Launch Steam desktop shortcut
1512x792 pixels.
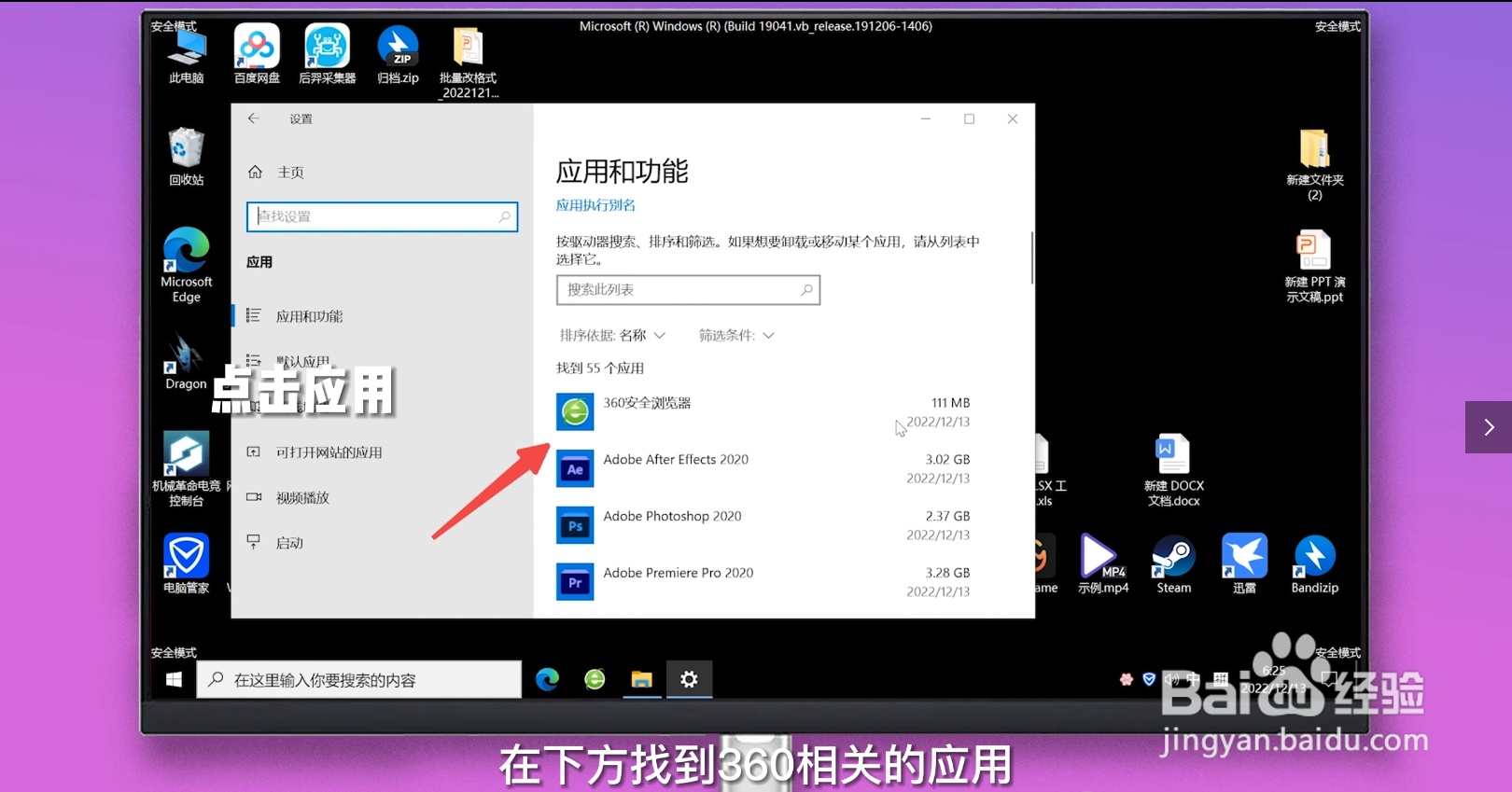(1174, 563)
